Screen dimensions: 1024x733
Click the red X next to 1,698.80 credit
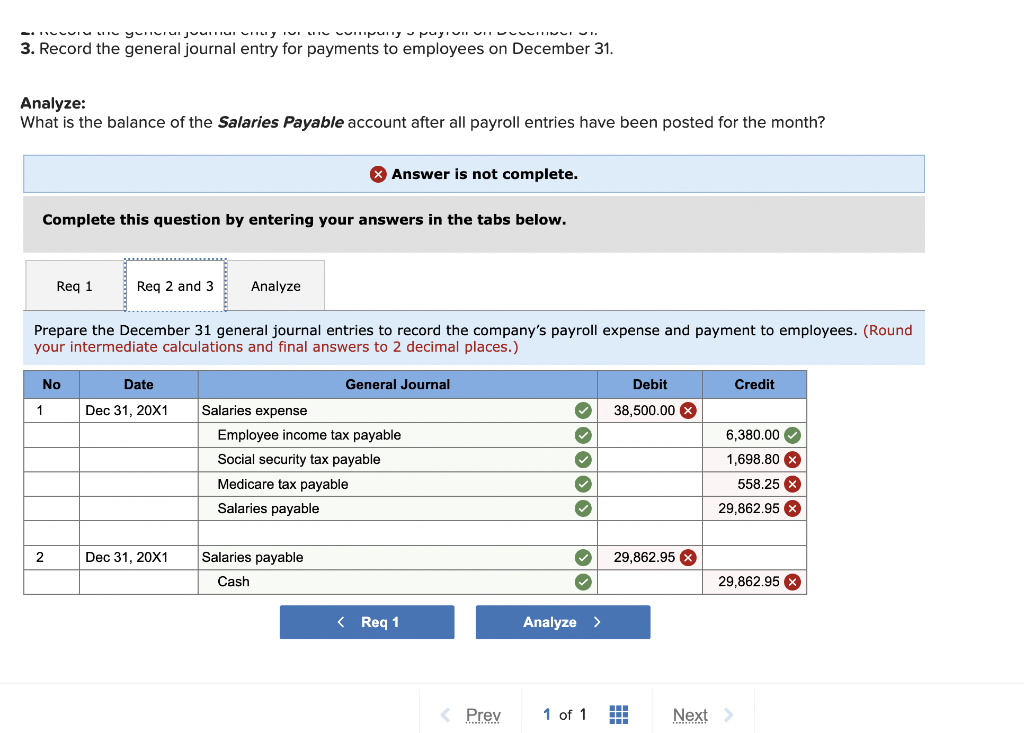(794, 459)
